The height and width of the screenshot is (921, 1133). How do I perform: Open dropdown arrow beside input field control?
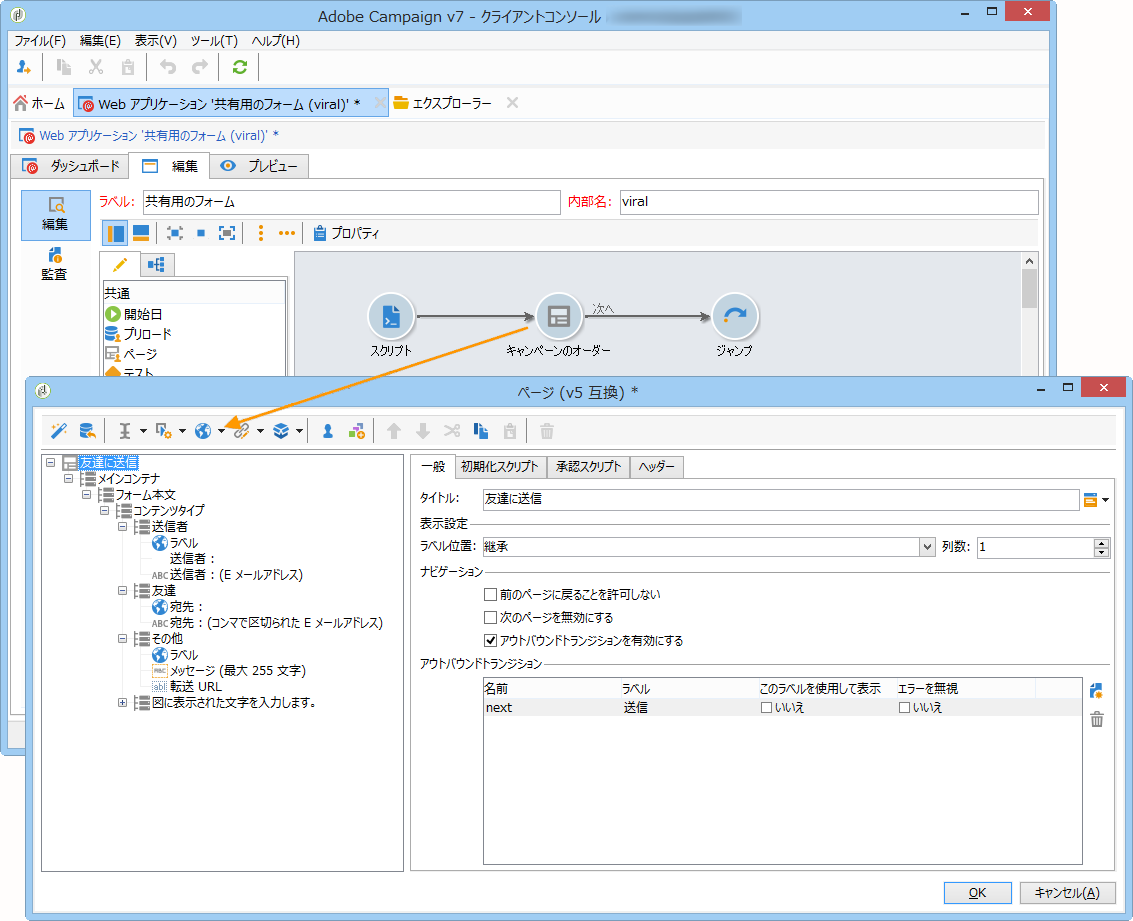pyautogui.click(x=143, y=431)
